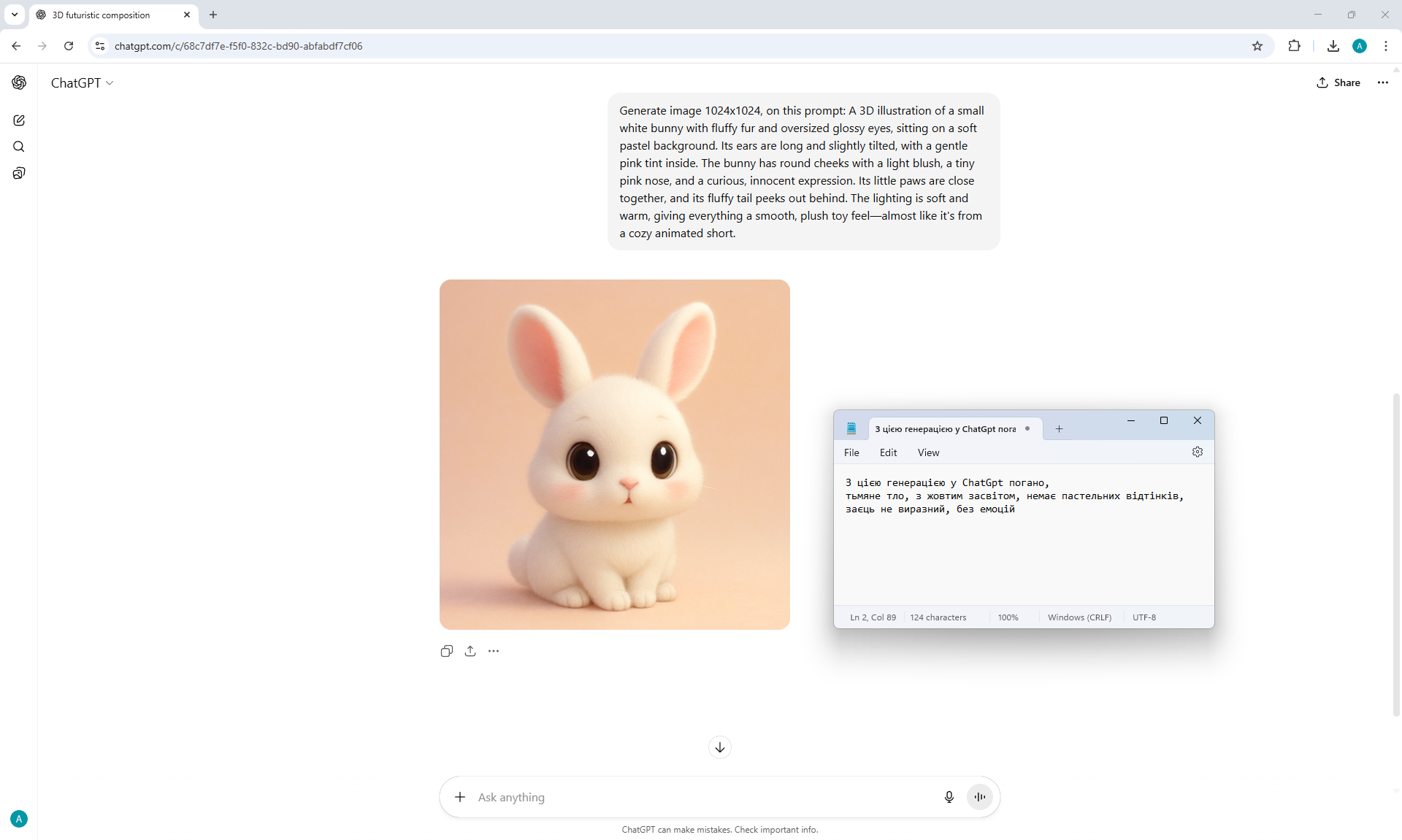Open more actions below the image
Image resolution: width=1402 pixels, height=840 pixels.
pos(494,651)
